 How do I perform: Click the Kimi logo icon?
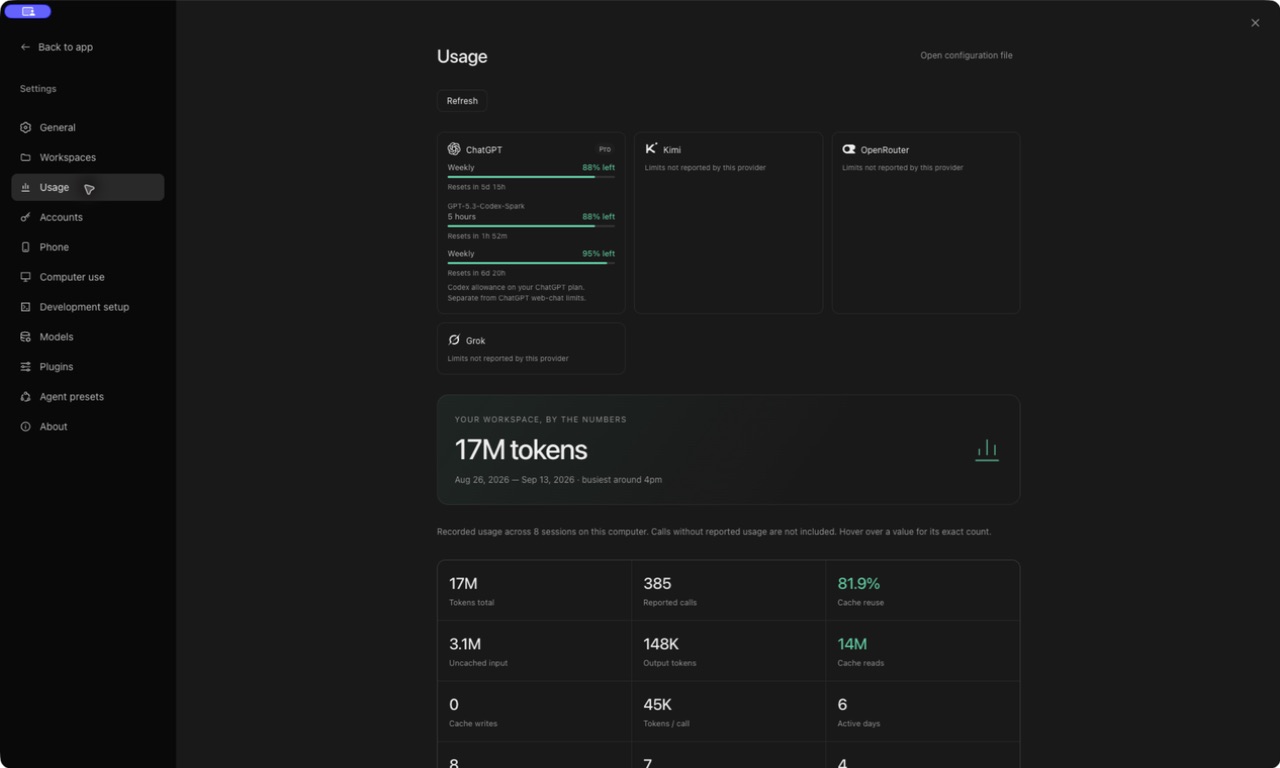(x=651, y=149)
